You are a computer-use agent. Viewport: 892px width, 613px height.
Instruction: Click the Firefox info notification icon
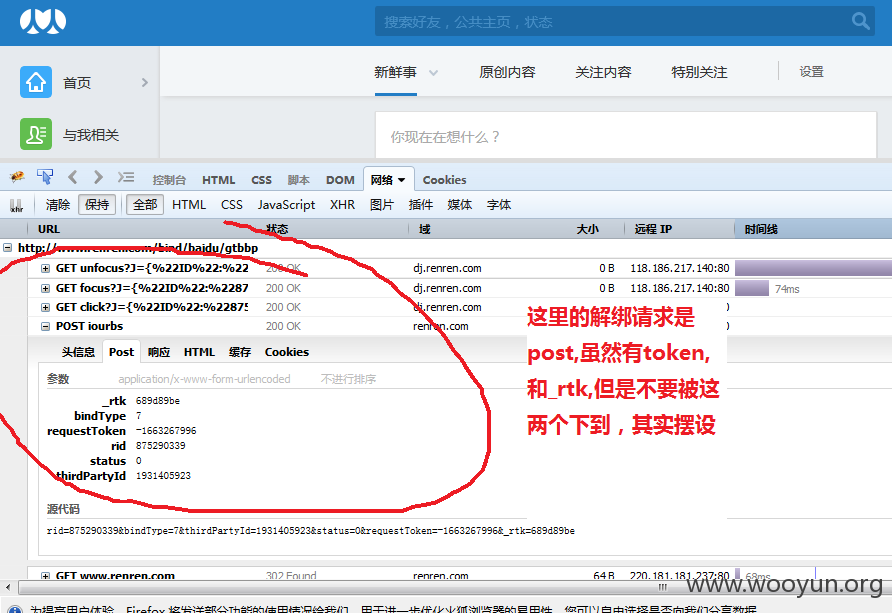click(x=15, y=610)
